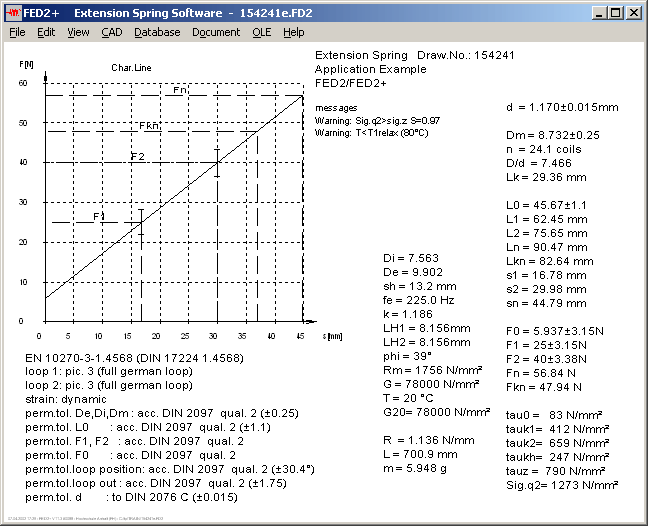Close the FED2+ window

pos(635,13)
